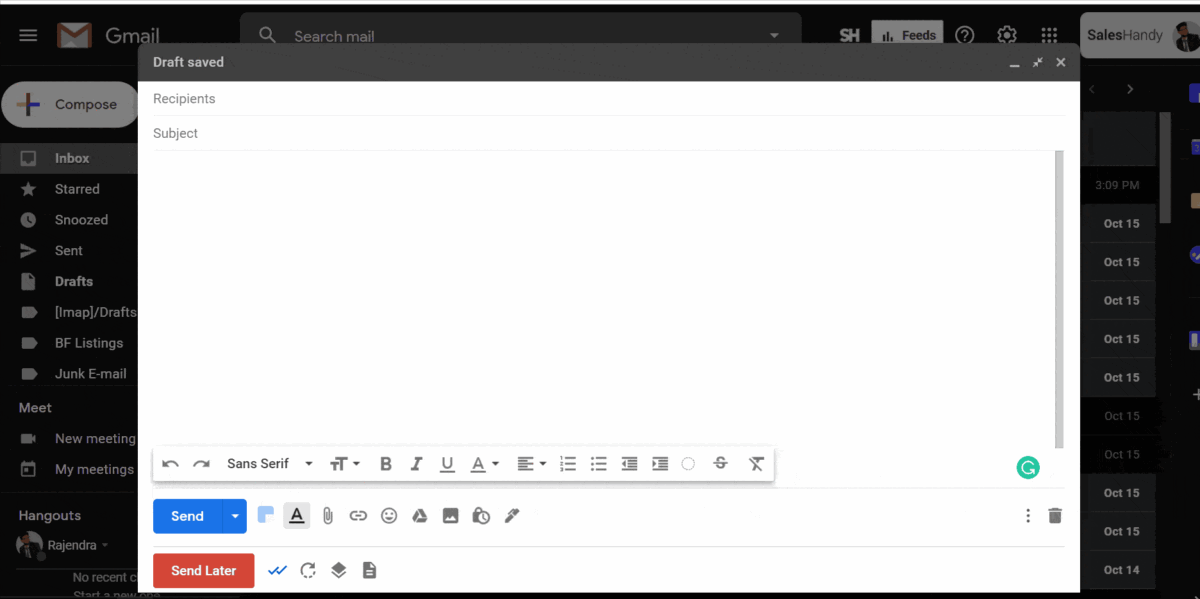Viewport: 1200px width, 599px height.
Task: Toggle bold formatting
Action: click(385, 463)
